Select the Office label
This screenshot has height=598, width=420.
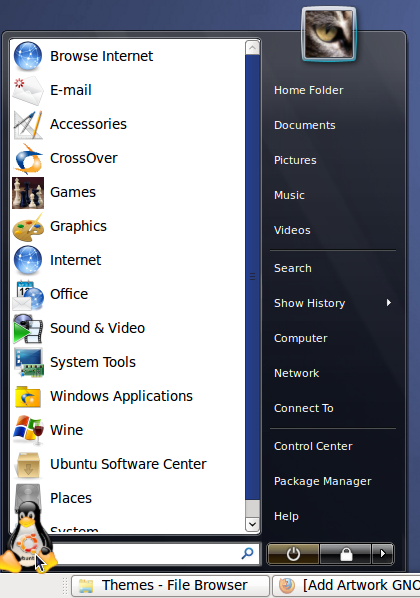69,294
